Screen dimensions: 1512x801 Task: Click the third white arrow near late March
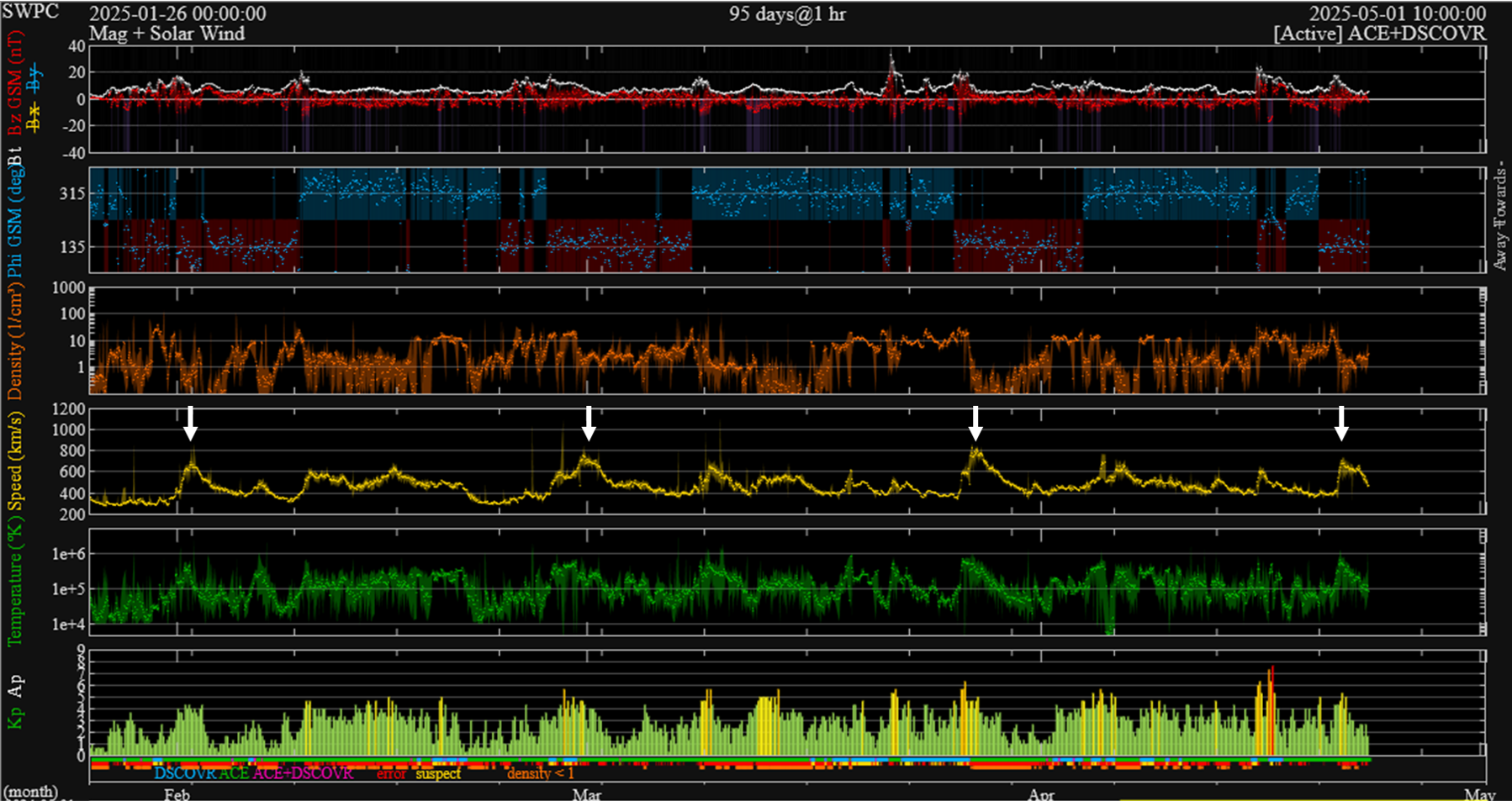[975, 423]
